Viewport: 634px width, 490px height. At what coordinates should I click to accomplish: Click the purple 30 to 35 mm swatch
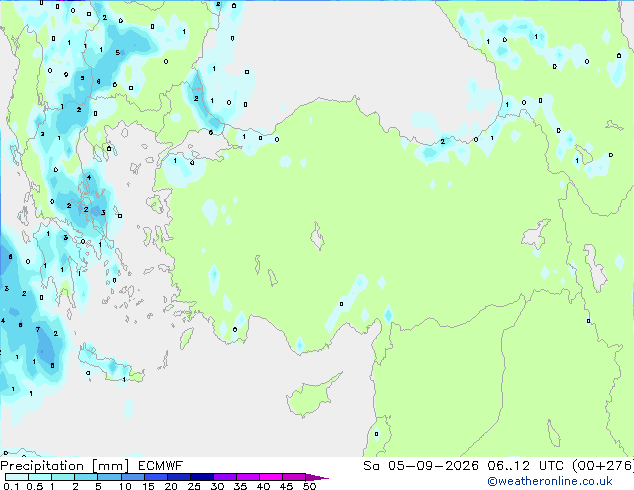225,477
